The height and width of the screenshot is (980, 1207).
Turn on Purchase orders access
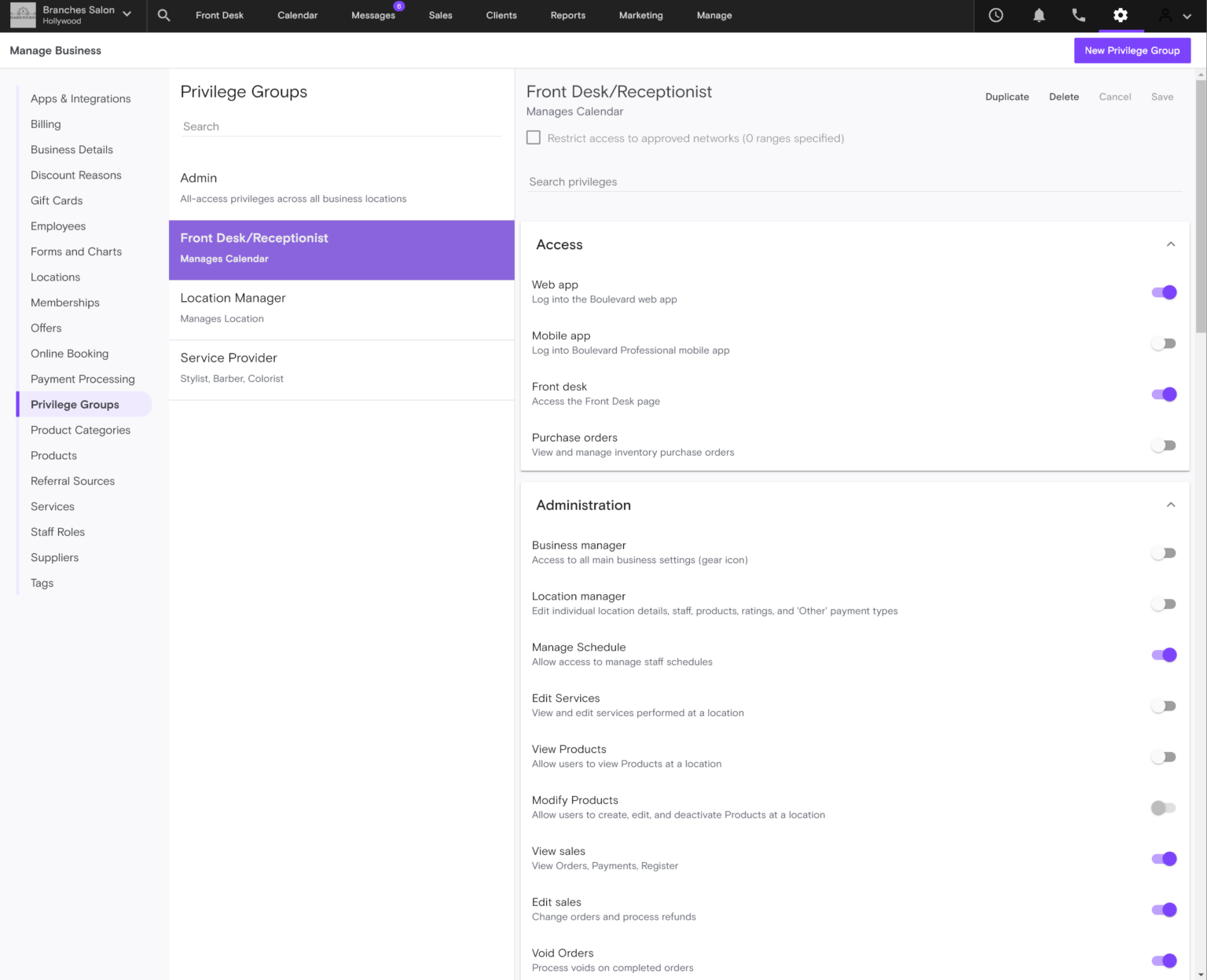click(x=1164, y=445)
